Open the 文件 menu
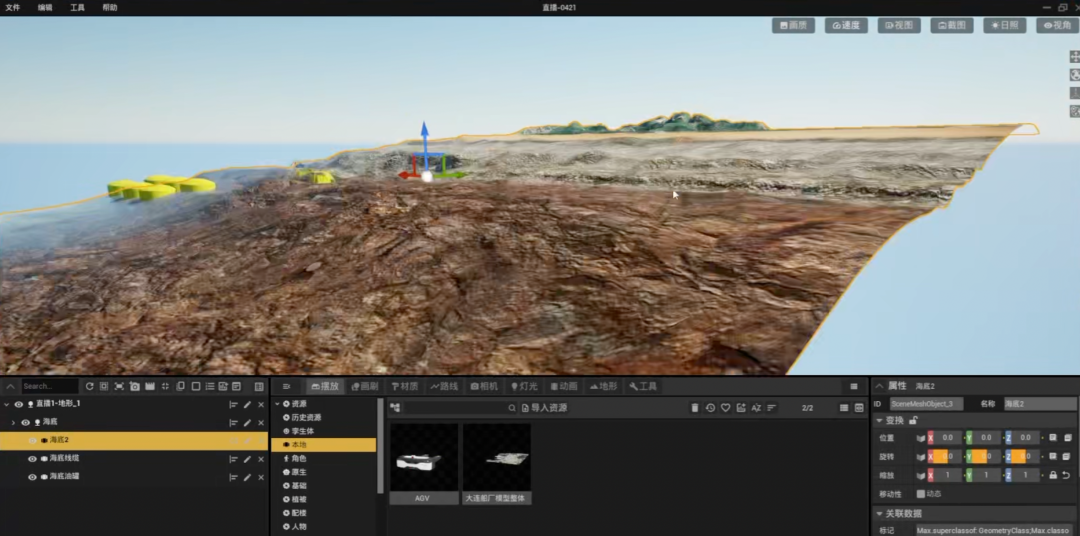1080x536 pixels. 12,8
